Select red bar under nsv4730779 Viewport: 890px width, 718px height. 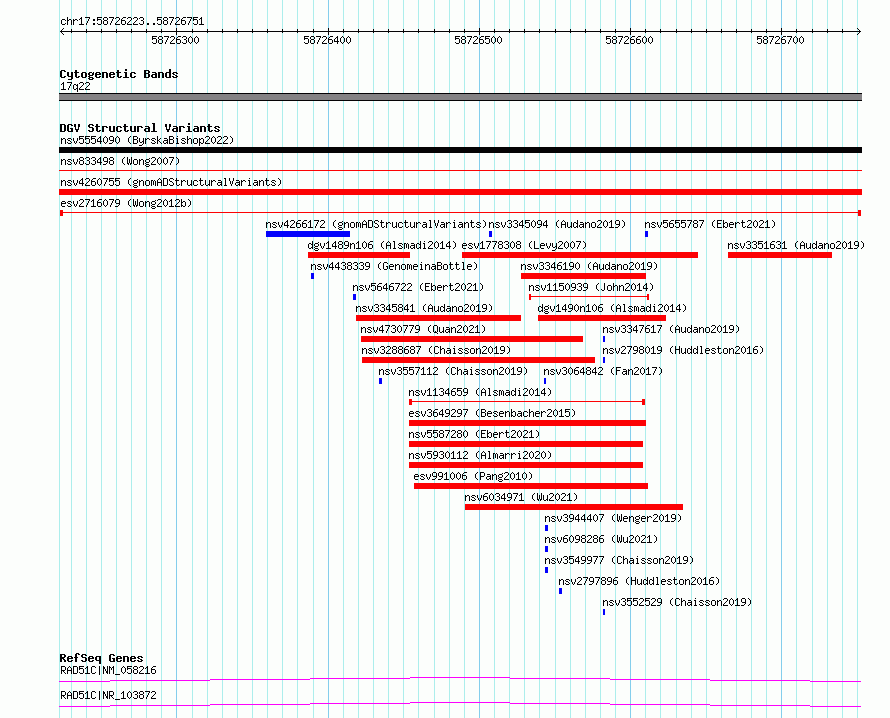472,339
